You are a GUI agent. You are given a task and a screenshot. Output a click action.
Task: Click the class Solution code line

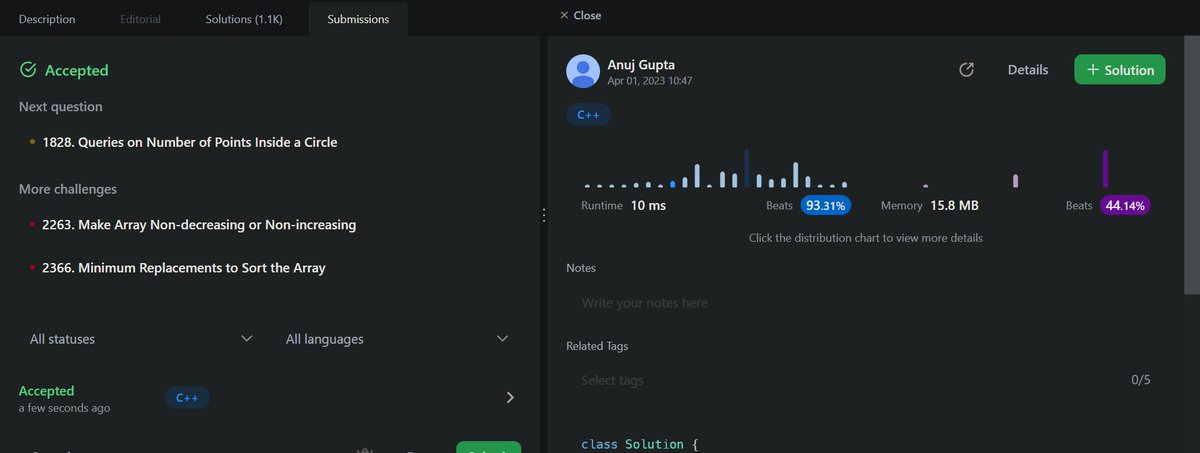638,444
